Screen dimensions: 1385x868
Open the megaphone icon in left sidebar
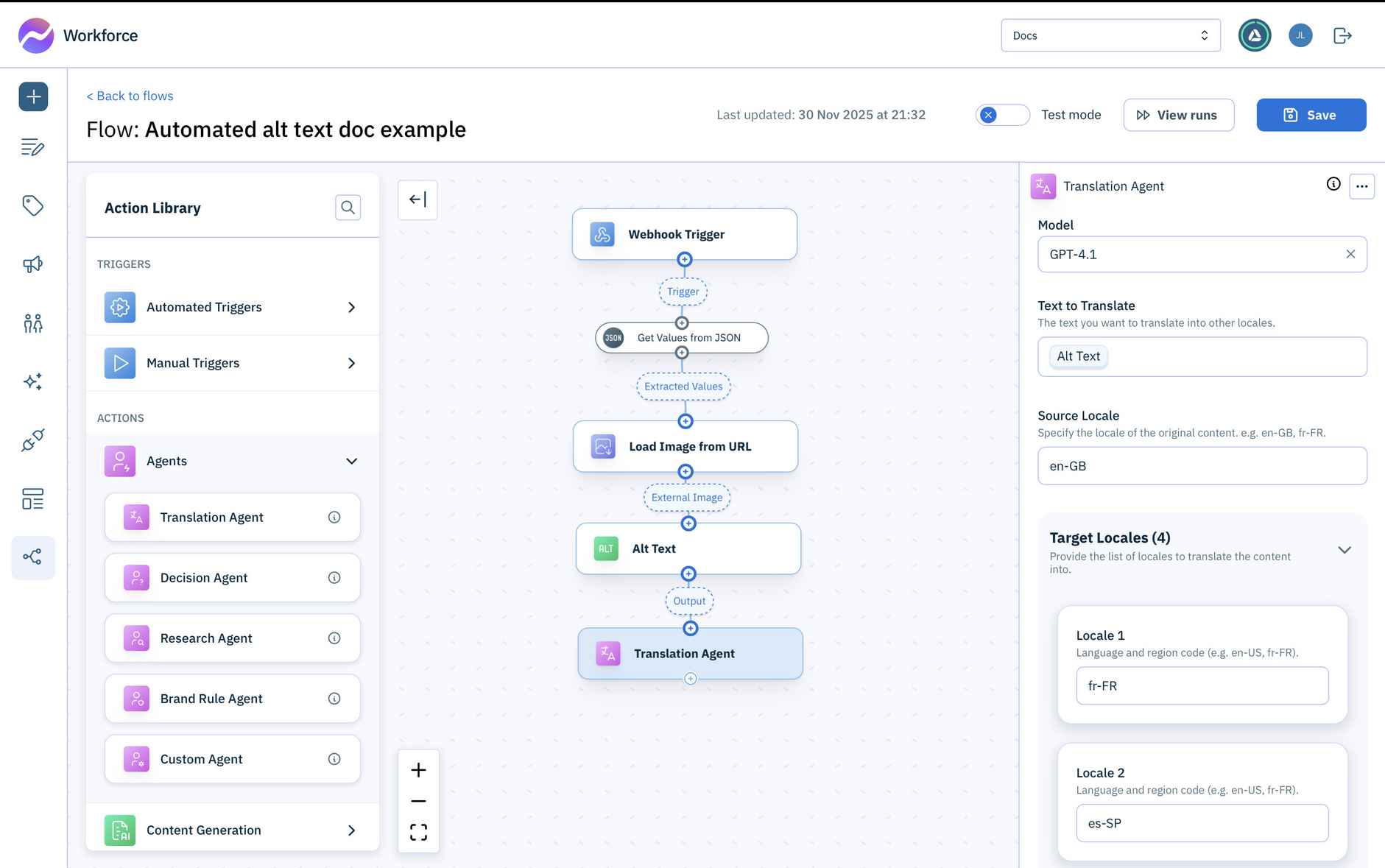tap(33, 264)
